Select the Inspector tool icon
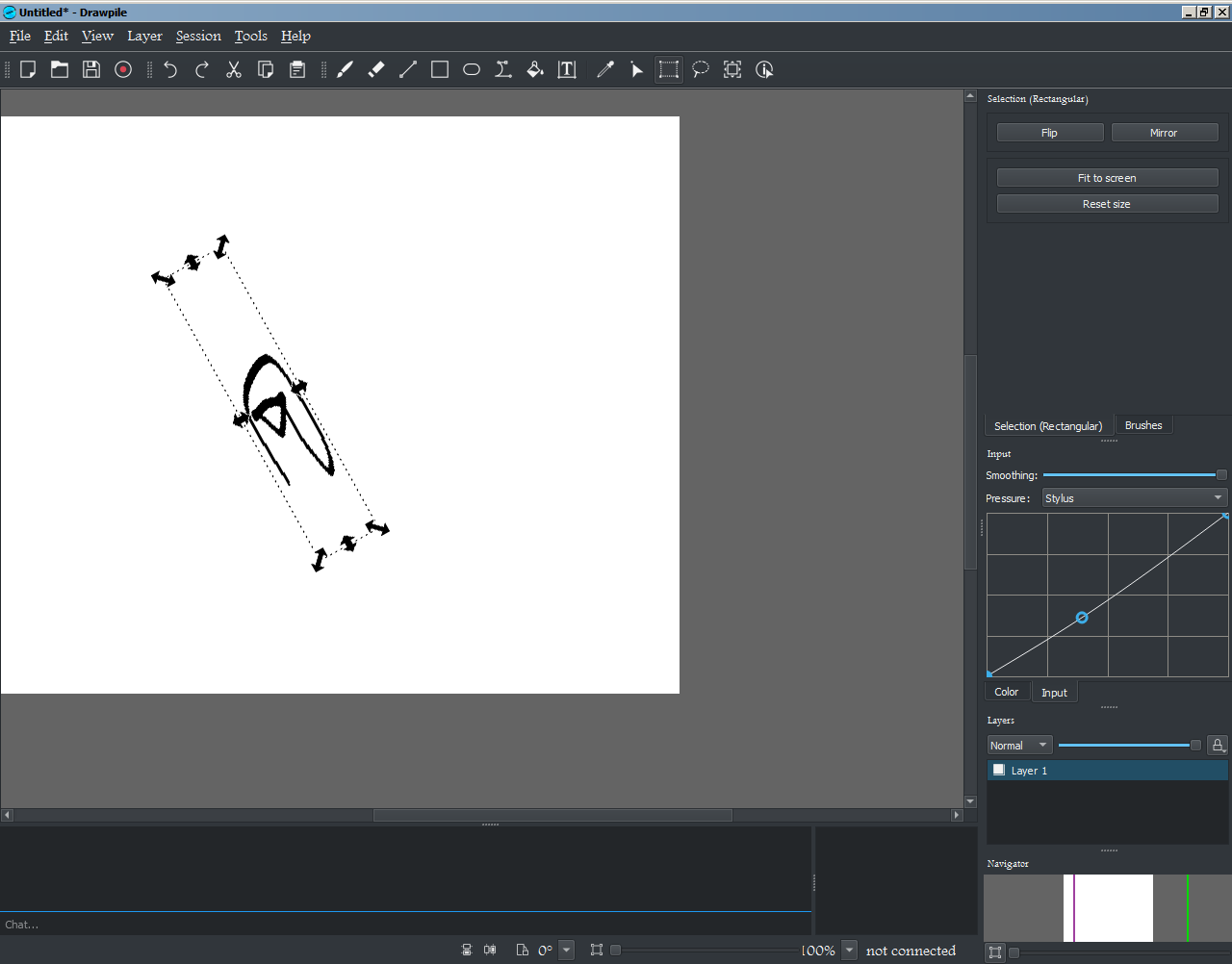This screenshot has width=1232, height=964. tap(764, 69)
